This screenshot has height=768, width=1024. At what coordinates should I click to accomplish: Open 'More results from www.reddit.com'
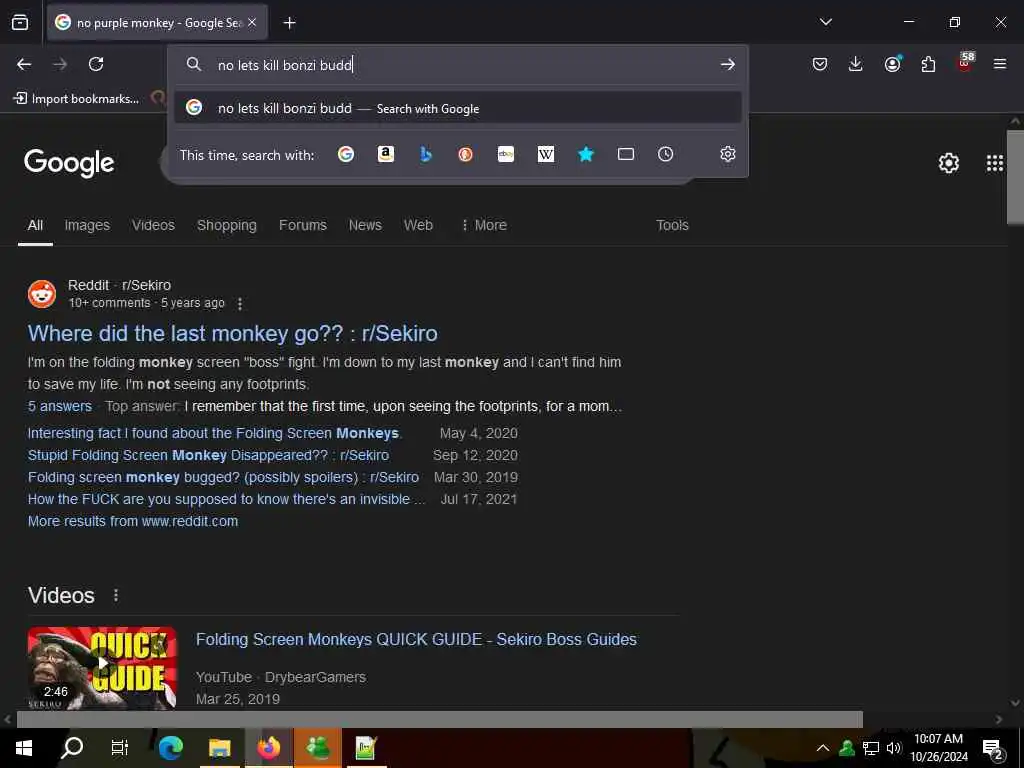click(133, 521)
